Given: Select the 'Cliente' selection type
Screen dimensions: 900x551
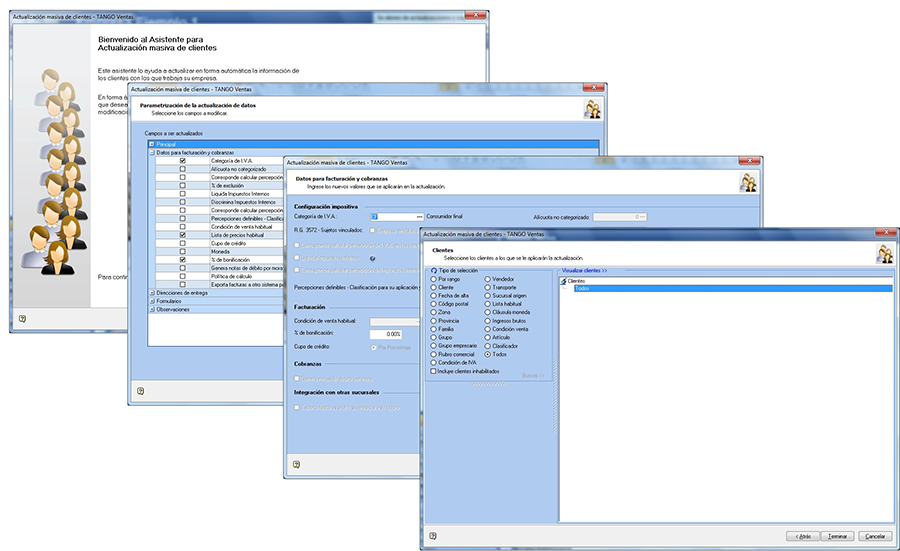Looking at the screenshot, I should pyautogui.click(x=433, y=288).
